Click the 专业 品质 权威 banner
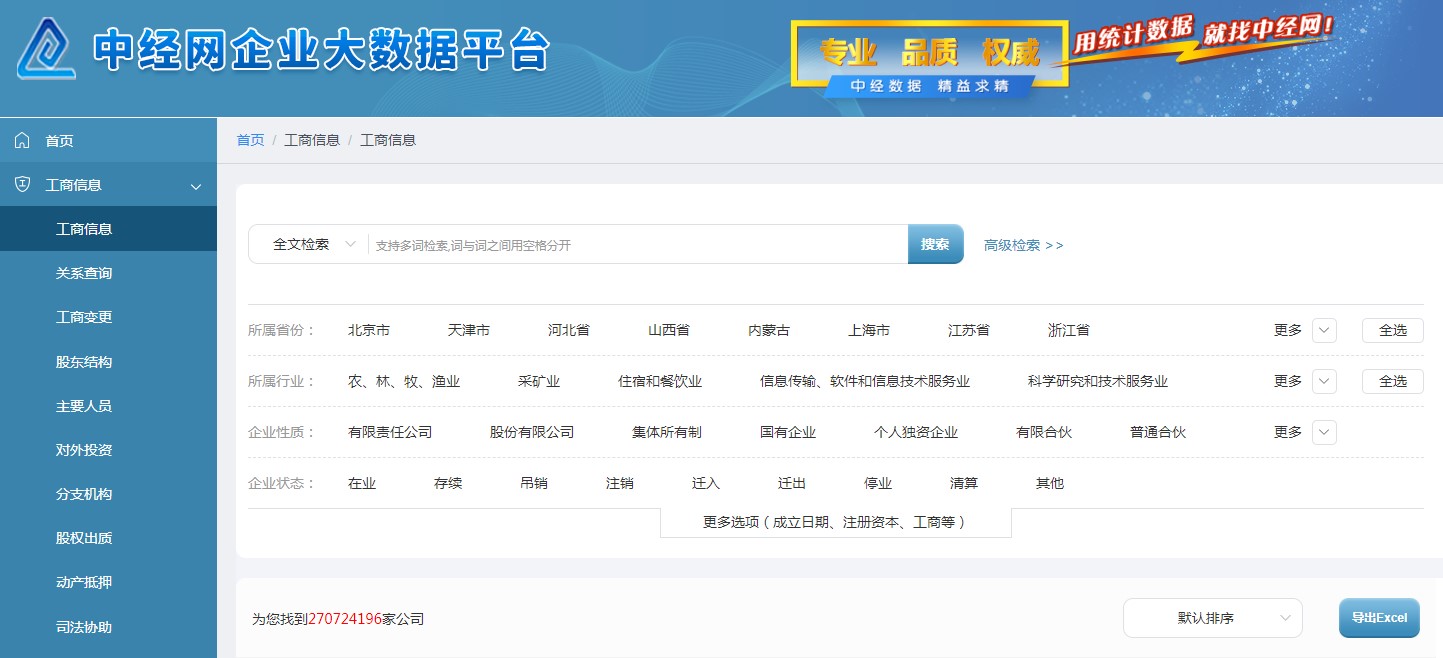 tap(928, 60)
